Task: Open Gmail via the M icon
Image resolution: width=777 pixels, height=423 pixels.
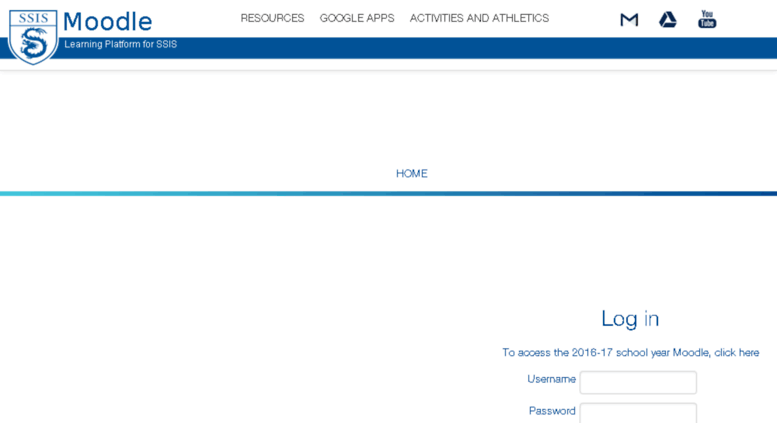Action: pos(629,20)
